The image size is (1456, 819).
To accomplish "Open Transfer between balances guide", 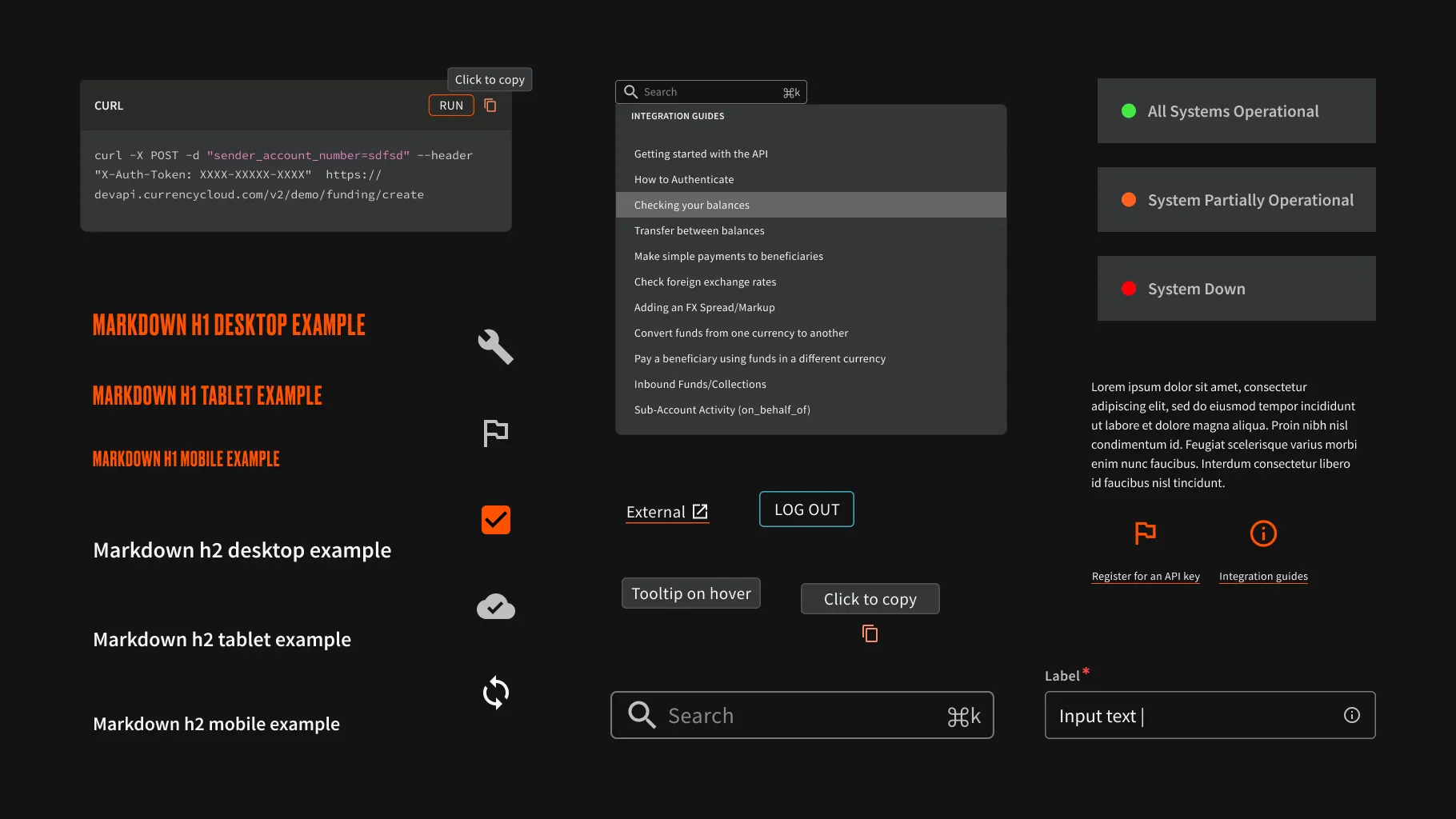I will pos(811,230).
